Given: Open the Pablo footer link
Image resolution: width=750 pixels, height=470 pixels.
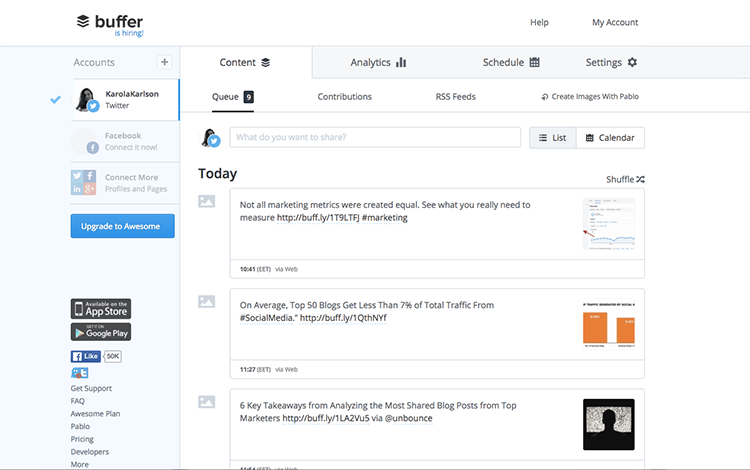Looking at the screenshot, I should [x=80, y=426].
